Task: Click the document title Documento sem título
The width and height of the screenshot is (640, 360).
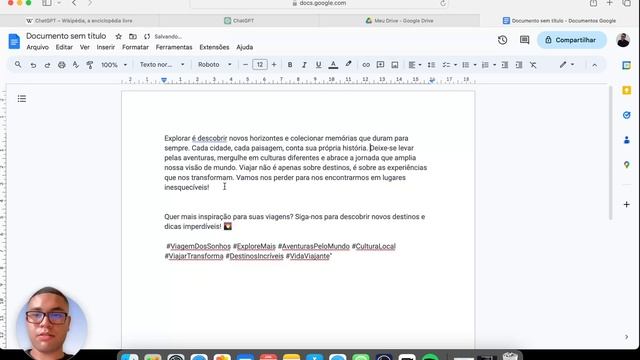Action: (66, 36)
